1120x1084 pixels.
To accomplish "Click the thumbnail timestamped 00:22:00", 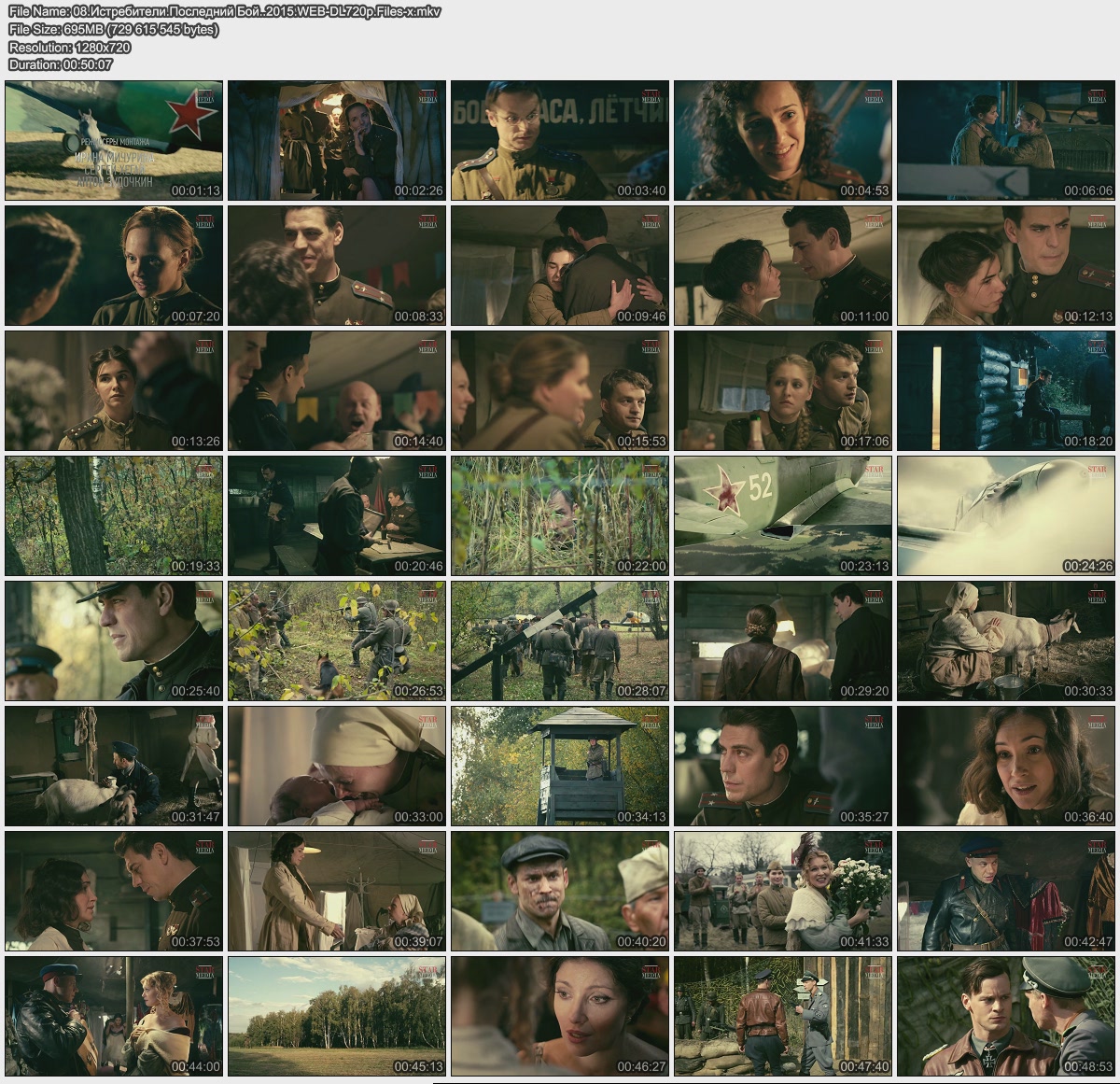I will point(560,515).
